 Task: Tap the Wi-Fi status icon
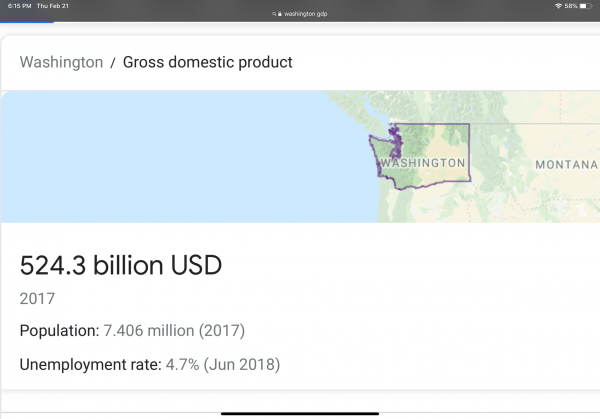point(558,6)
